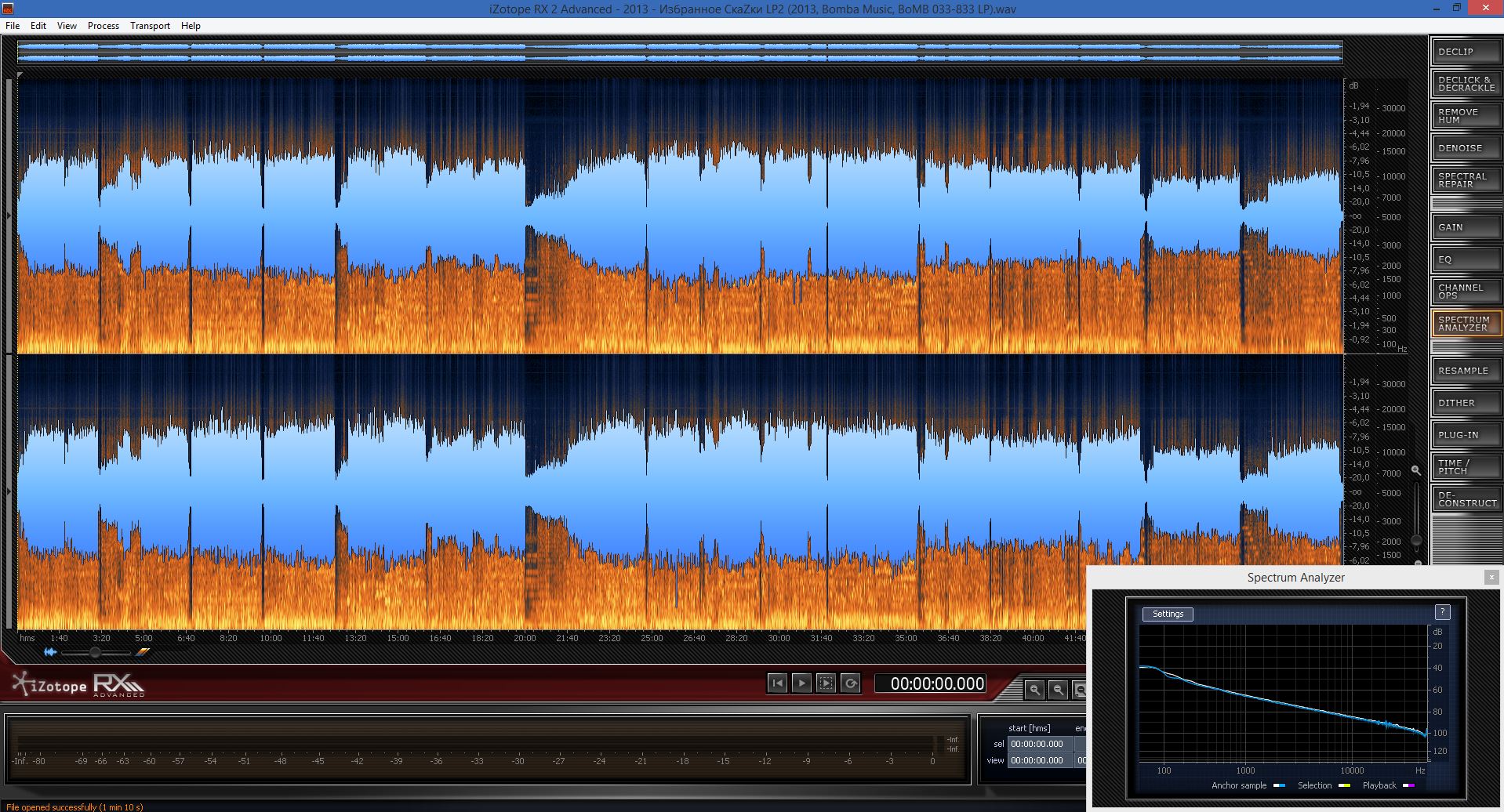
Task: Click the 20:00 mark on the time ruler
Action: (x=525, y=638)
